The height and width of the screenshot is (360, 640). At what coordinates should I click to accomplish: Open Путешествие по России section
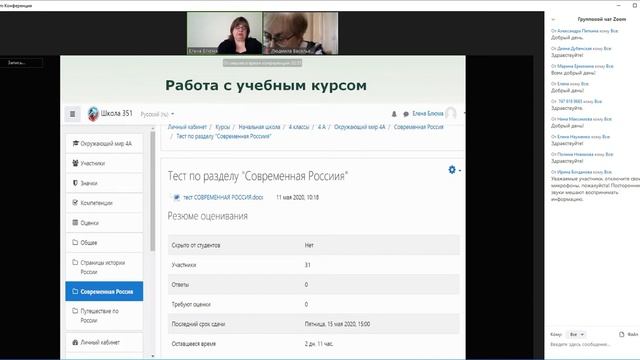(104, 316)
